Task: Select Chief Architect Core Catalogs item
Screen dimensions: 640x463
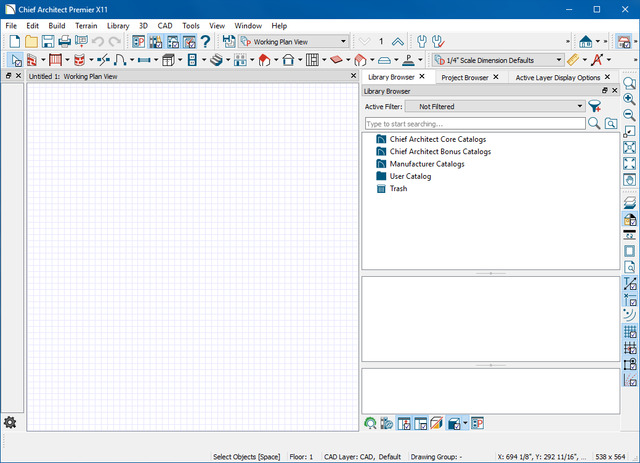Action: click(x=437, y=139)
